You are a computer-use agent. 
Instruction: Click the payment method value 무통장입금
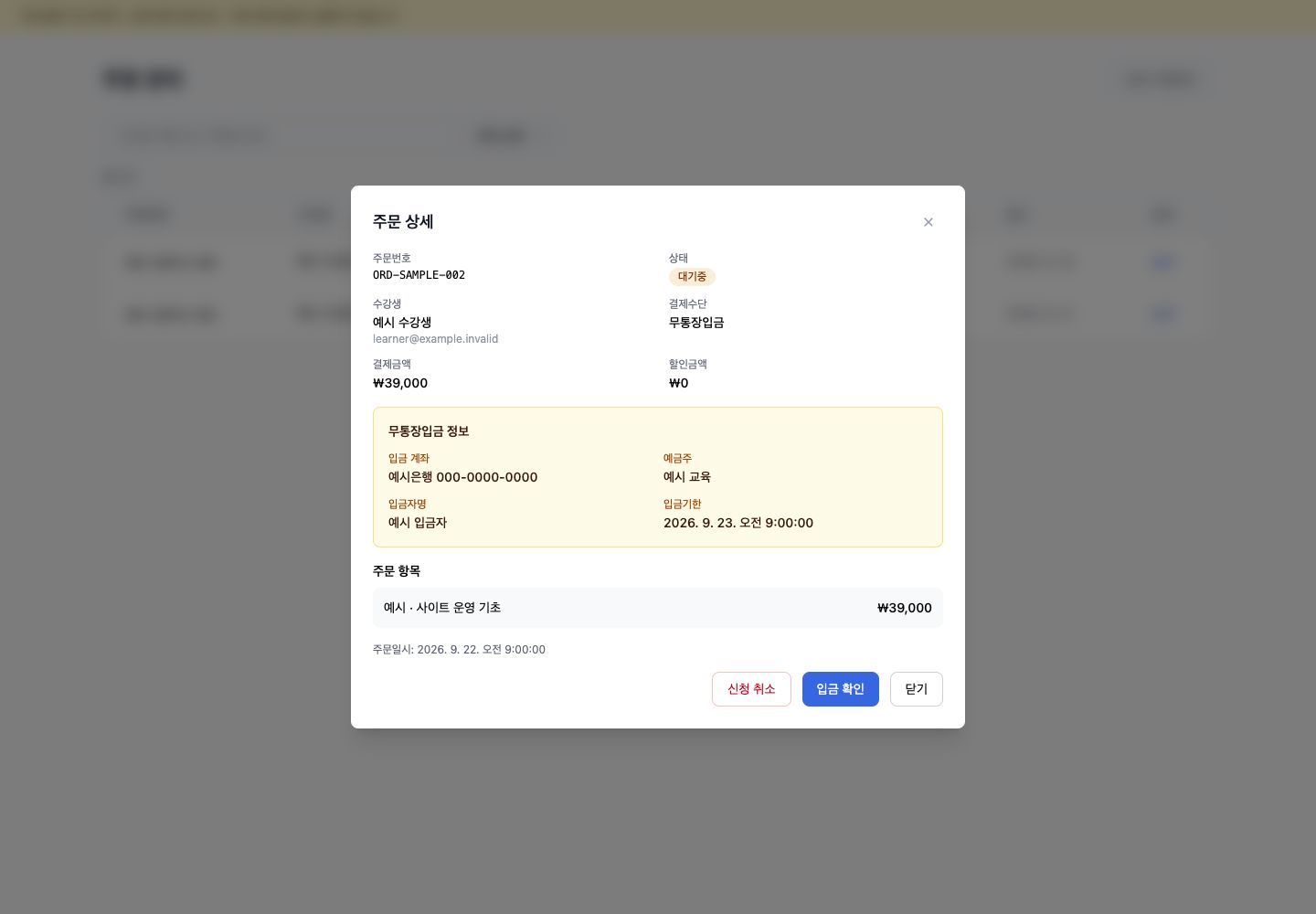[x=696, y=323]
